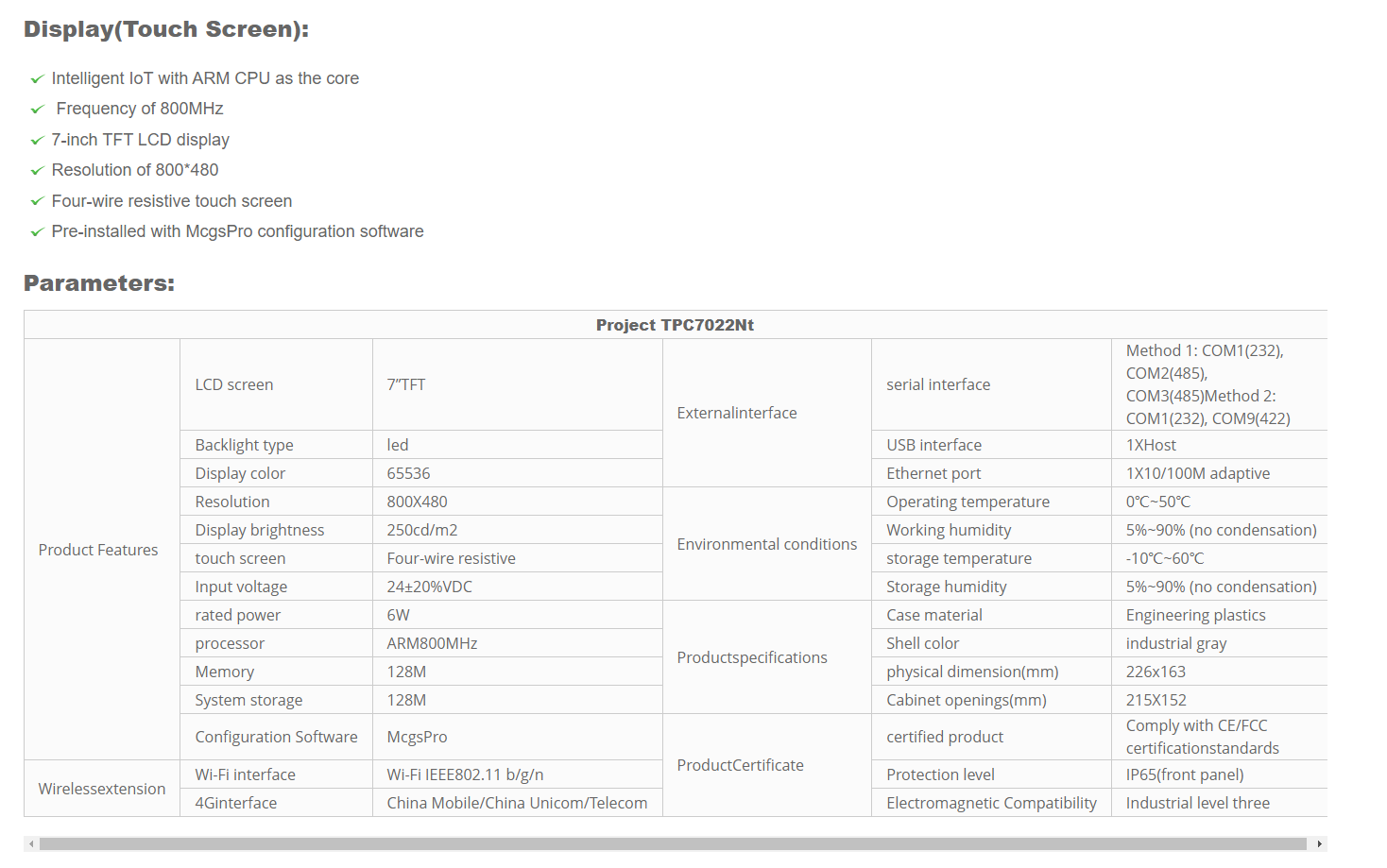Select the checkmark beside "Pre-installed with McgsPro" line
Screen dimensions: 1387x868
[37, 232]
